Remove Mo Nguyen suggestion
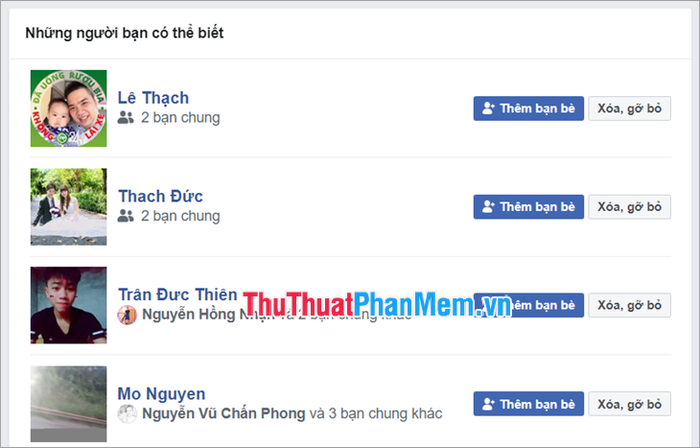700x448 pixels. click(x=629, y=404)
